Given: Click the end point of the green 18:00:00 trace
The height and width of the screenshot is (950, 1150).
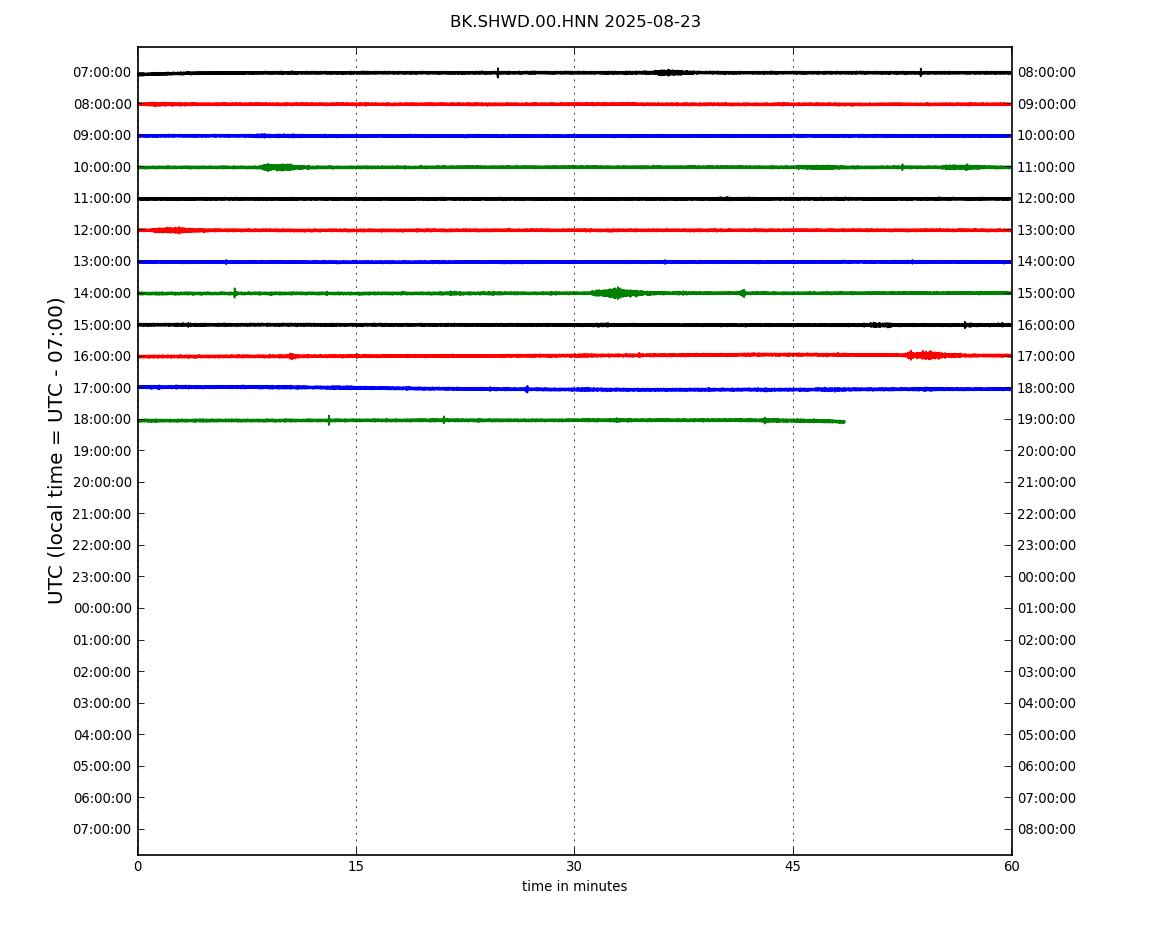Looking at the screenshot, I should (843, 422).
